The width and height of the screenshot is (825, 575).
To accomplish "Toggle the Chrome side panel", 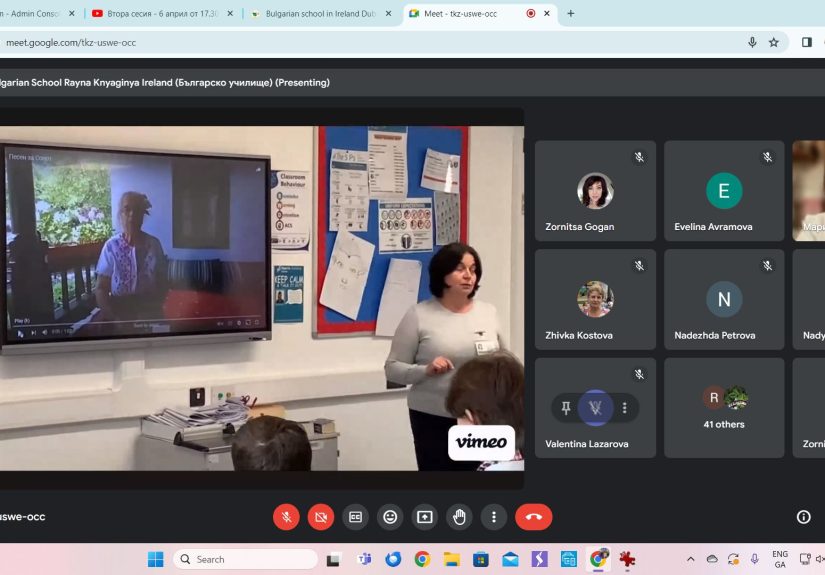I will (x=806, y=42).
